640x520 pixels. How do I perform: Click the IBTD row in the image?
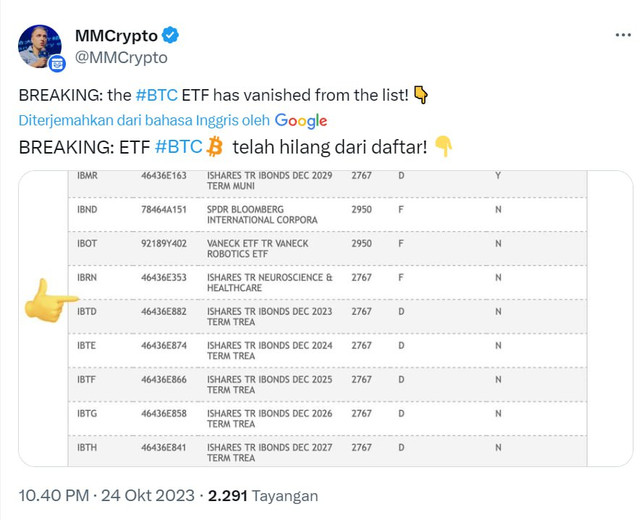coord(327,317)
